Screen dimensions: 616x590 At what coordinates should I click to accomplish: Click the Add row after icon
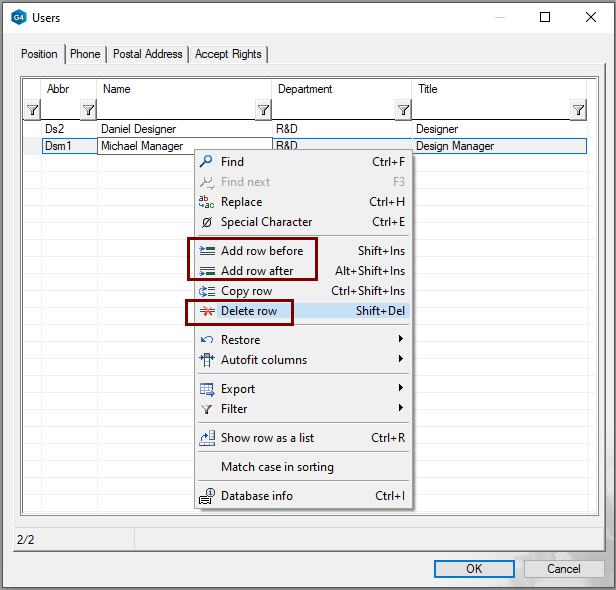[207, 271]
